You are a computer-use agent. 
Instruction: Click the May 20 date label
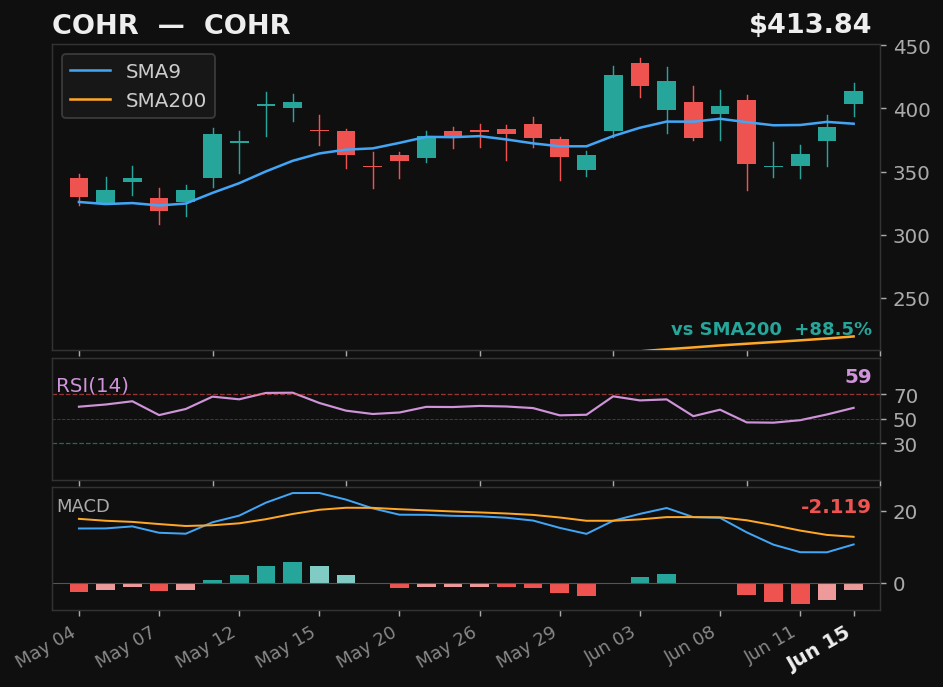pos(367,647)
